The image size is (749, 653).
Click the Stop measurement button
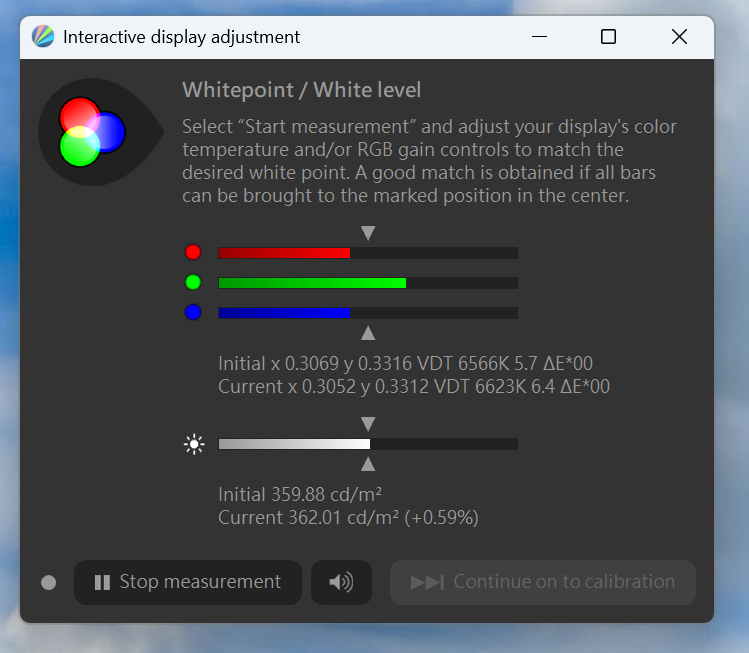pyautogui.click(x=188, y=582)
